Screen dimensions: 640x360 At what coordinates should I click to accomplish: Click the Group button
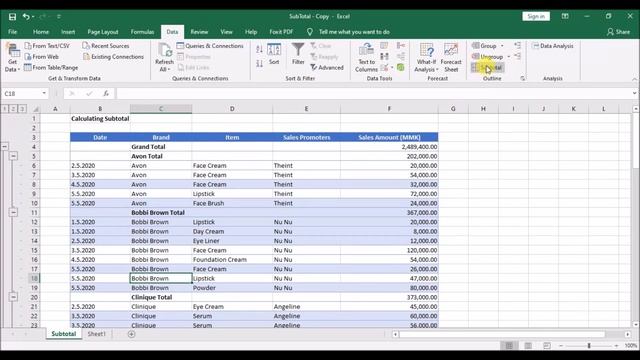click(x=484, y=46)
